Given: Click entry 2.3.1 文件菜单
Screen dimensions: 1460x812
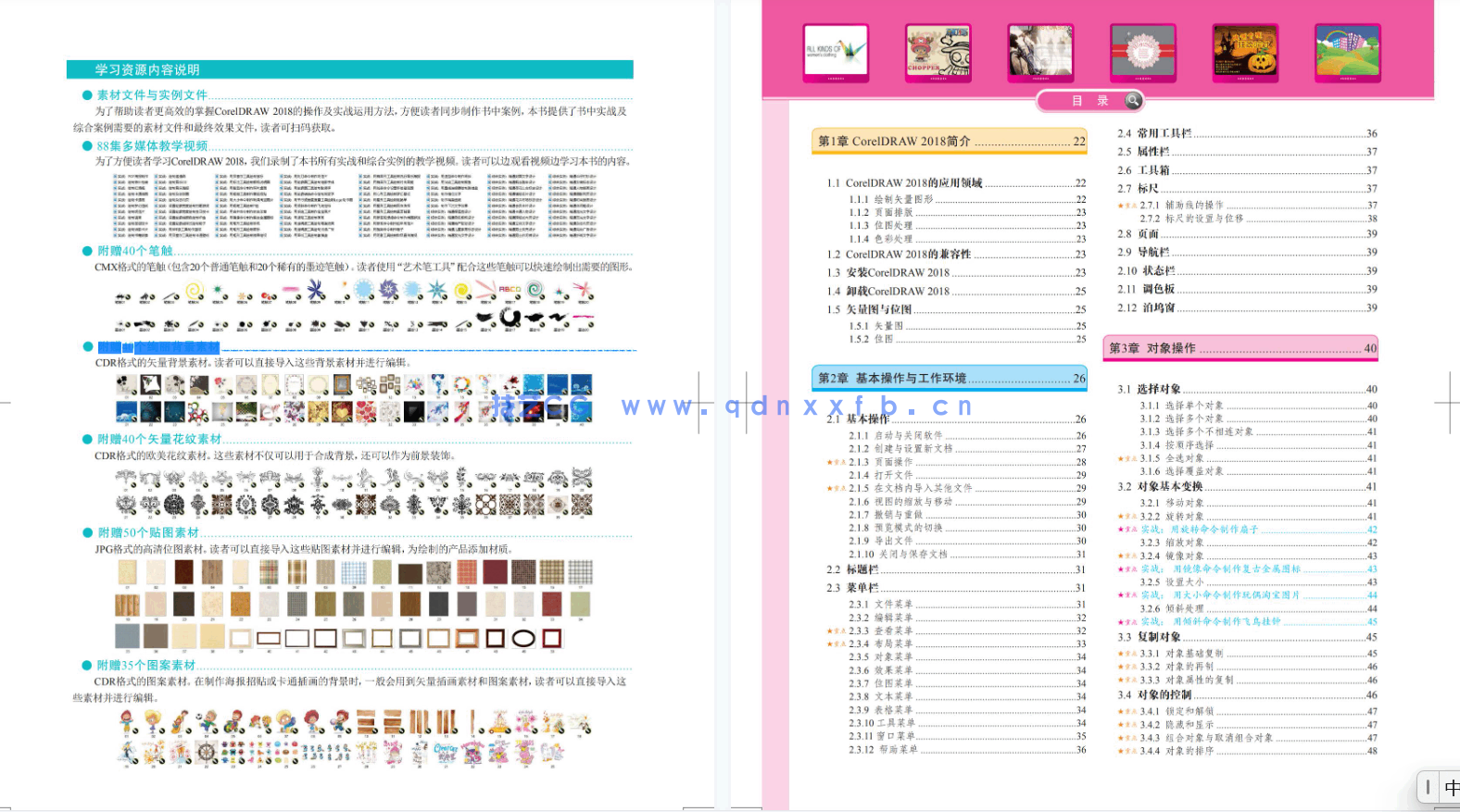Looking at the screenshot, I should [x=967, y=604].
